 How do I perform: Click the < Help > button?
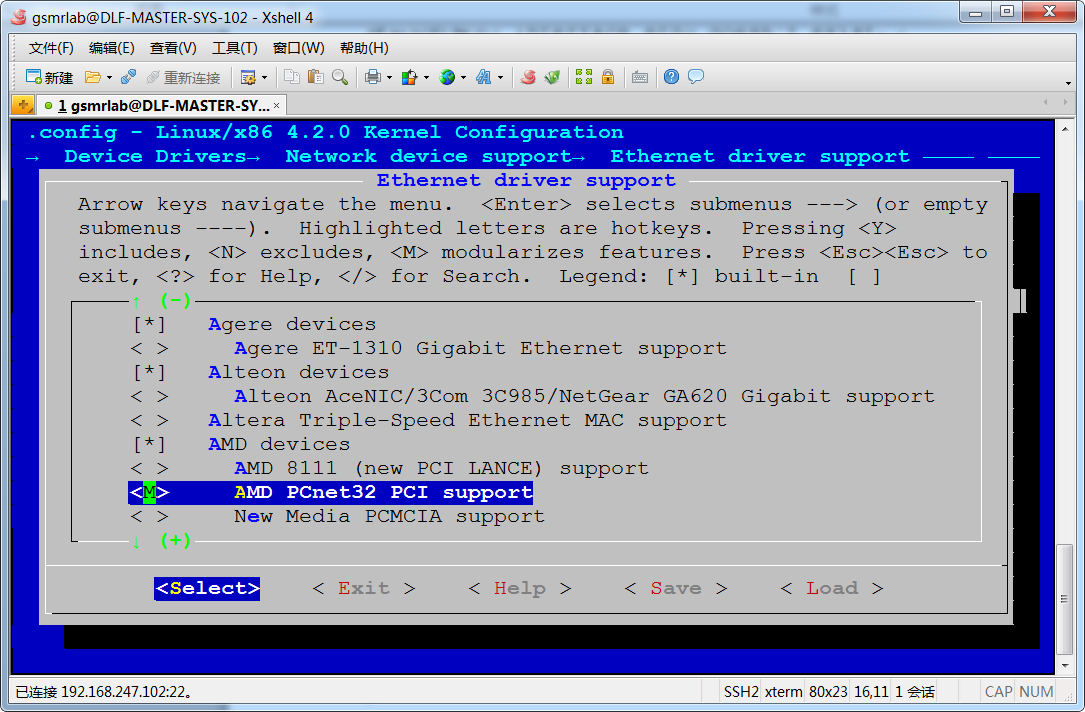(520, 588)
